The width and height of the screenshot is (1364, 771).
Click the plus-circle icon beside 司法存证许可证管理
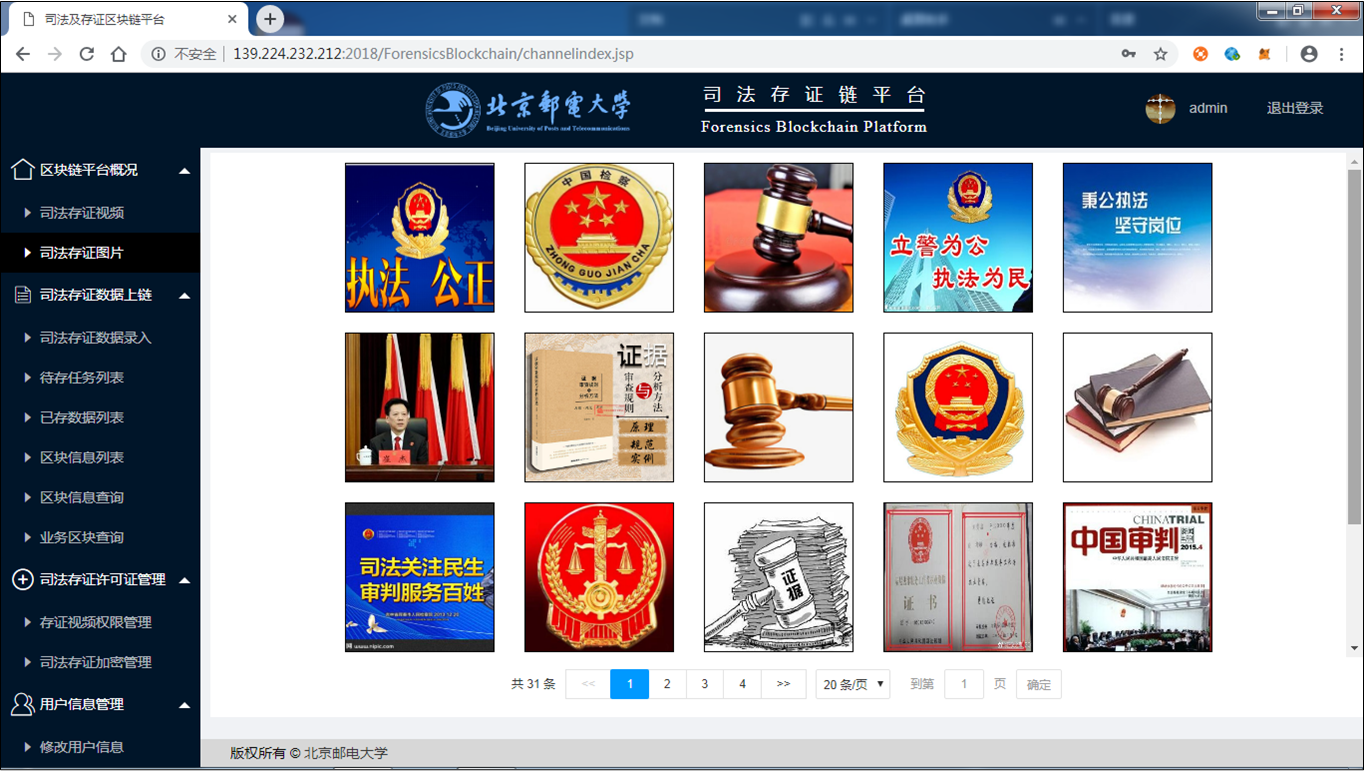tap(22, 579)
